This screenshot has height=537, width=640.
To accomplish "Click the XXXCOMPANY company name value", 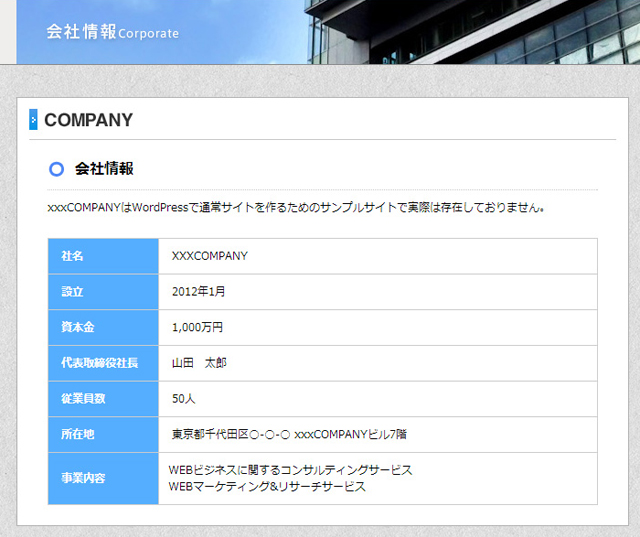I will pyautogui.click(x=209, y=256).
